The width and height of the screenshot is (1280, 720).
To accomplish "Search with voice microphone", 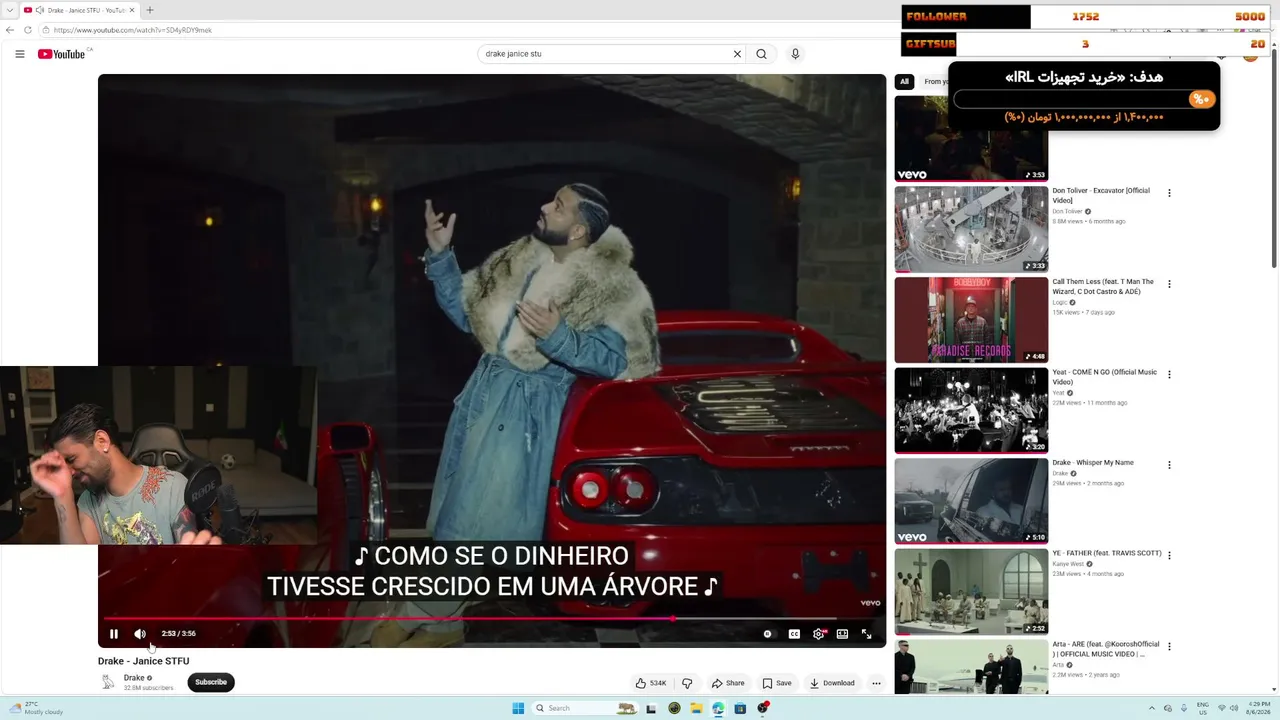I will [795, 54].
